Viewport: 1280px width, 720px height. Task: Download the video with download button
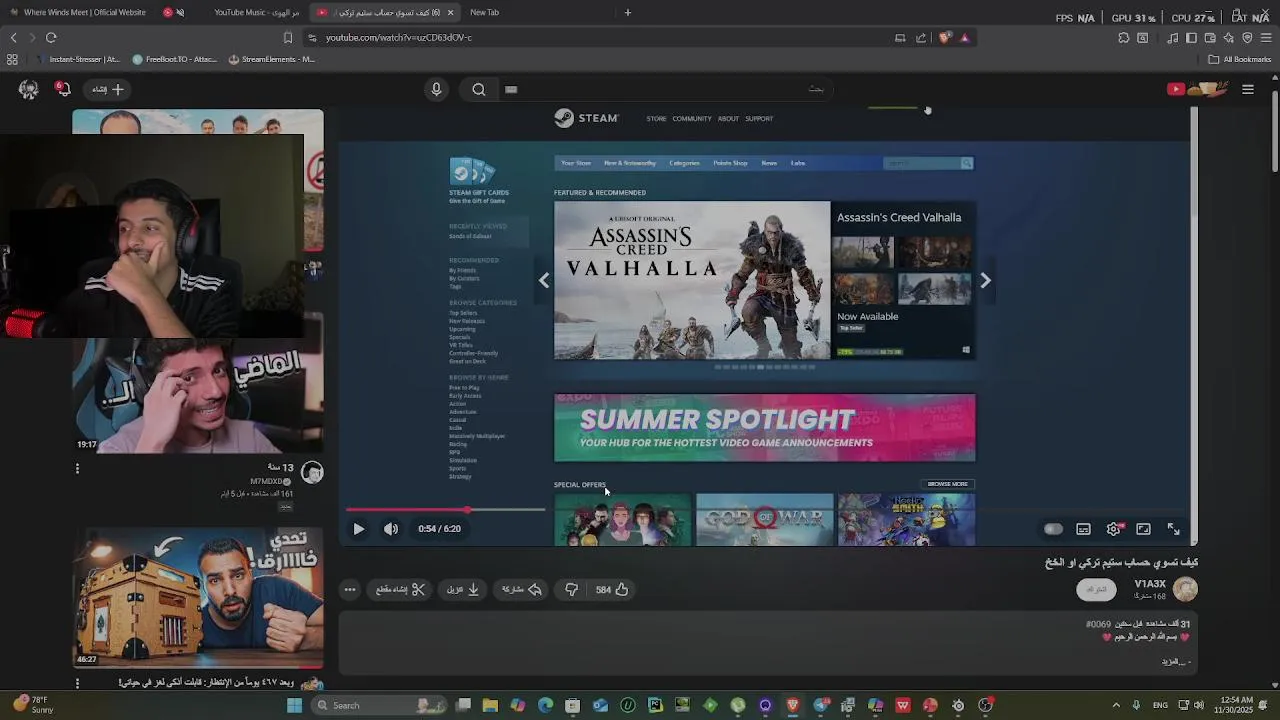coord(463,590)
